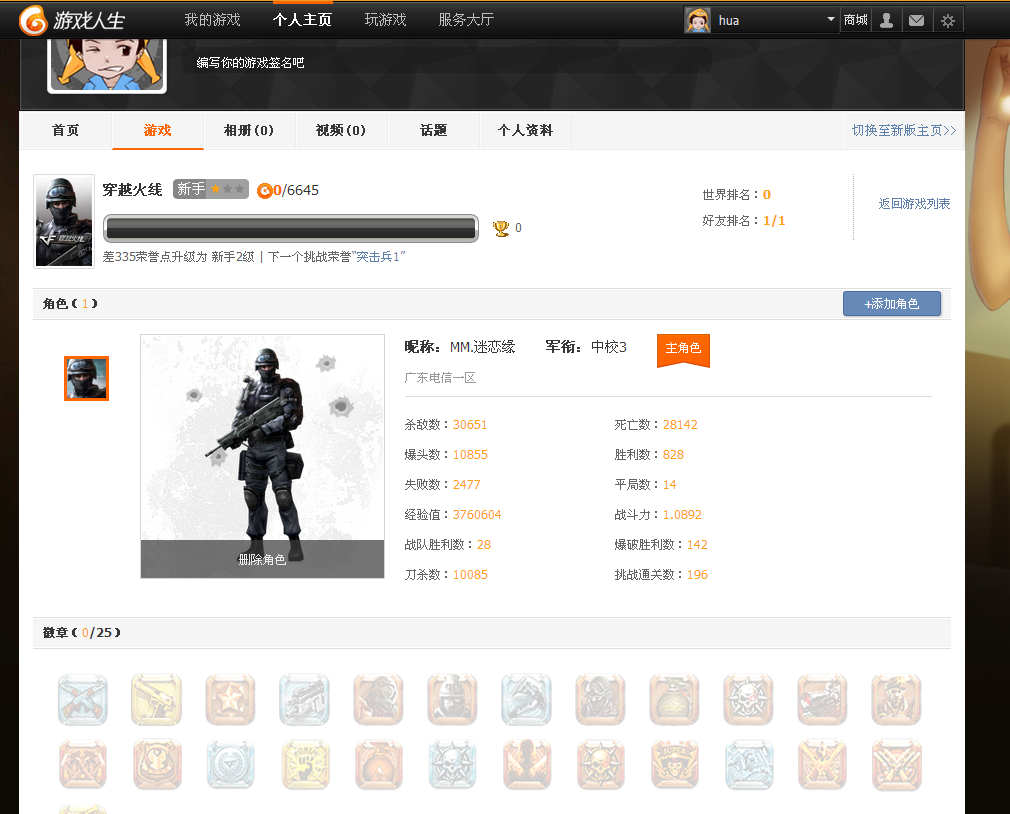Click the 胜利数 value 828
The image size is (1010, 814).
coord(673,455)
